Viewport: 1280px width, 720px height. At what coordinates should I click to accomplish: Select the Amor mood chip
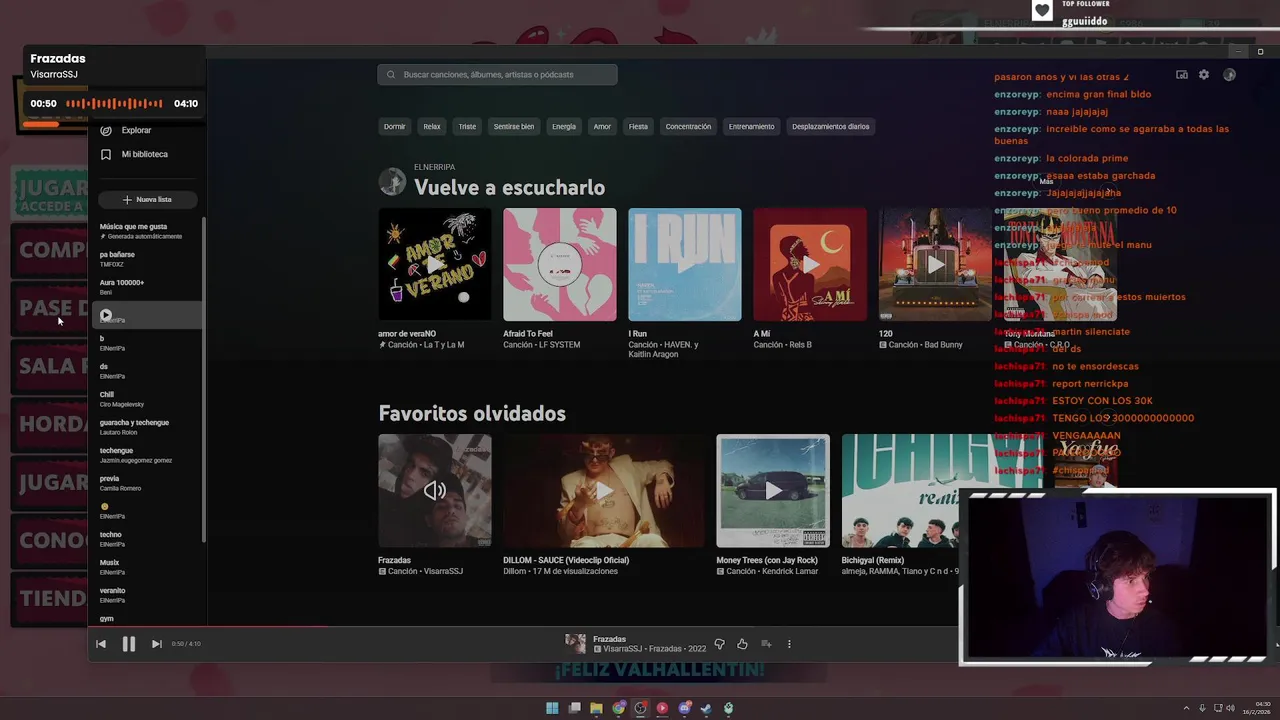point(602,127)
